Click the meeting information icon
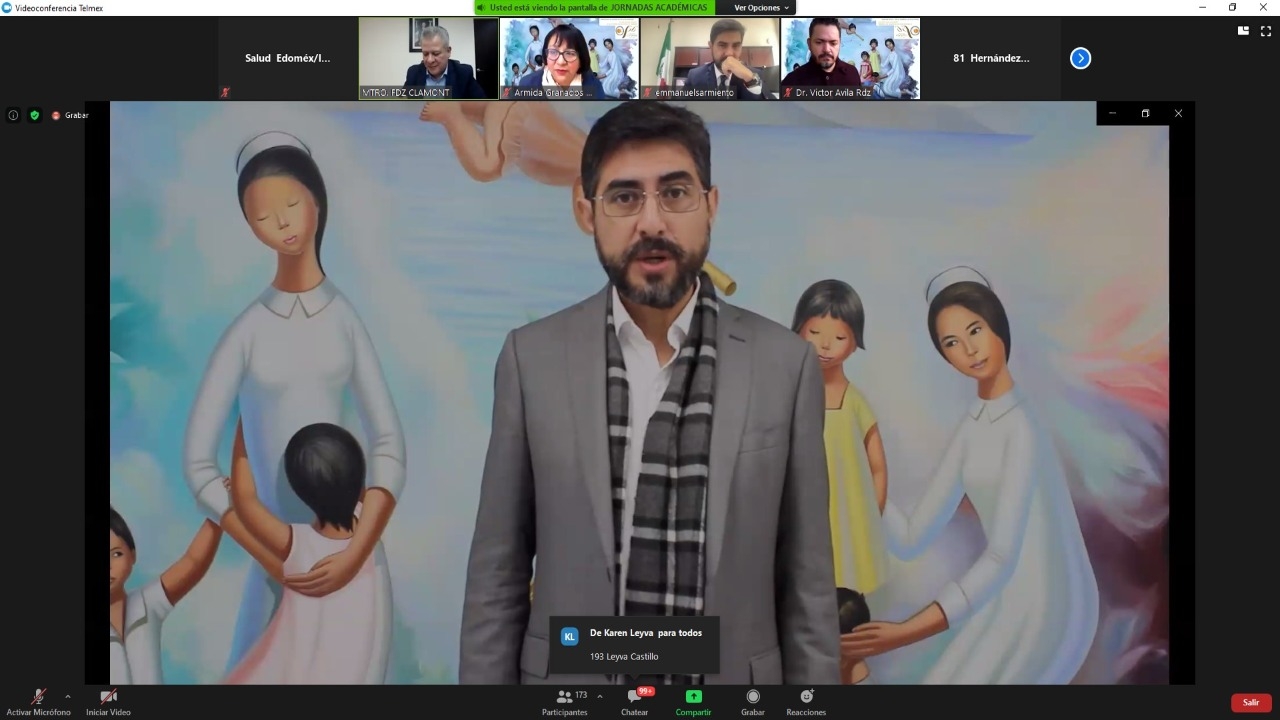1280x720 pixels. 13,115
